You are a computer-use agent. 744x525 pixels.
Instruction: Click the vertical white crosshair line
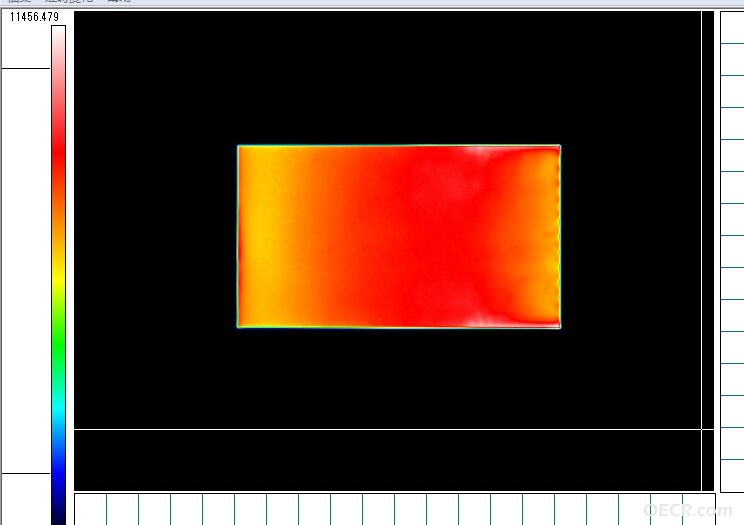[701, 251]
